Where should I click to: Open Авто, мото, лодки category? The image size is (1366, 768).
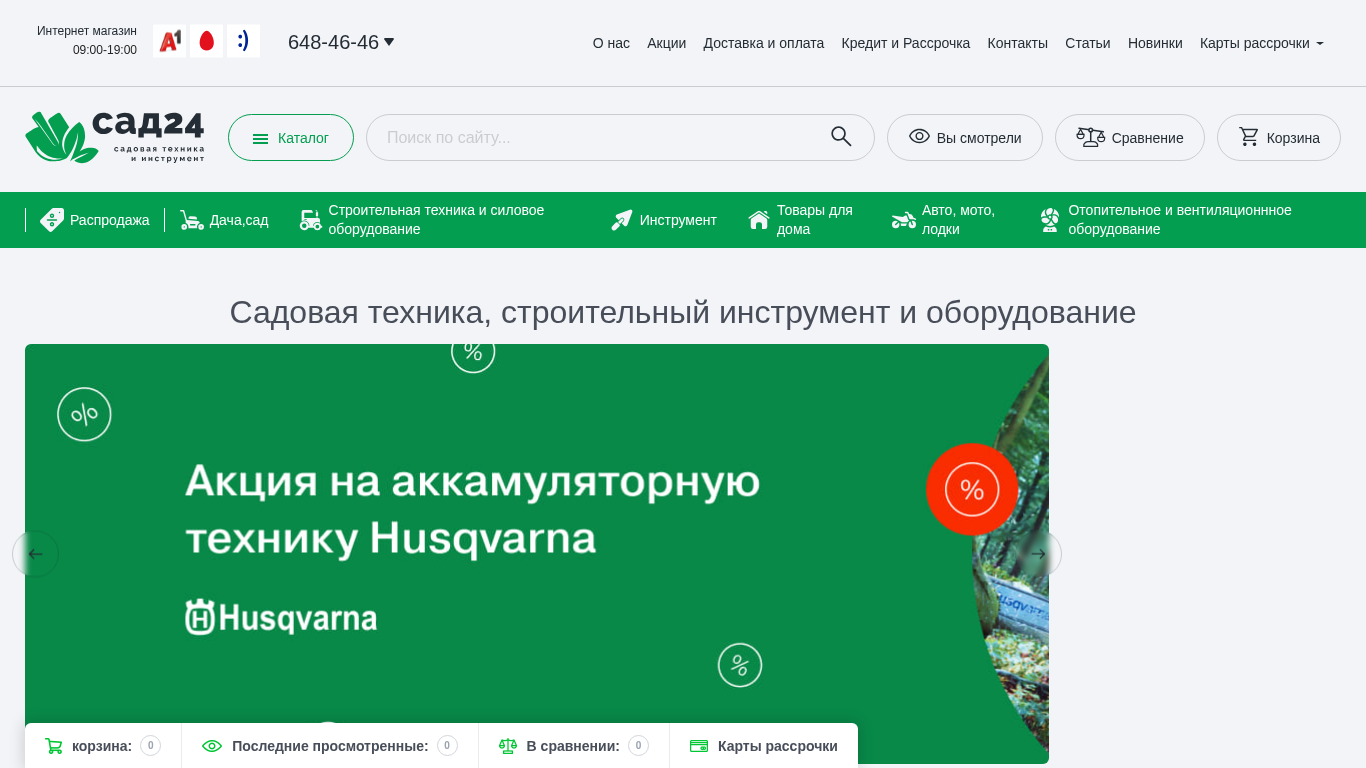[x=950, y=220]
